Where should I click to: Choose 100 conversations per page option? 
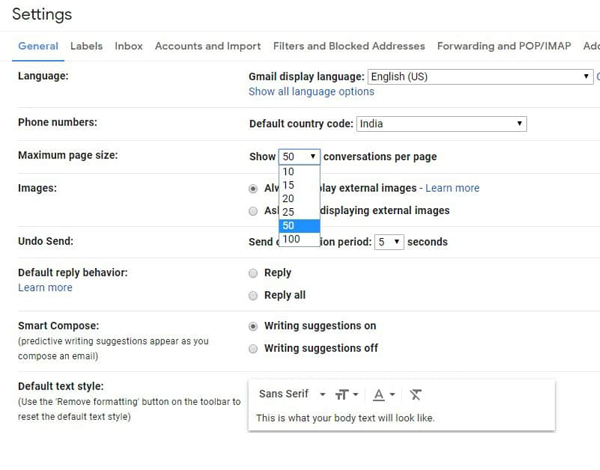click(x=291, y=239)
